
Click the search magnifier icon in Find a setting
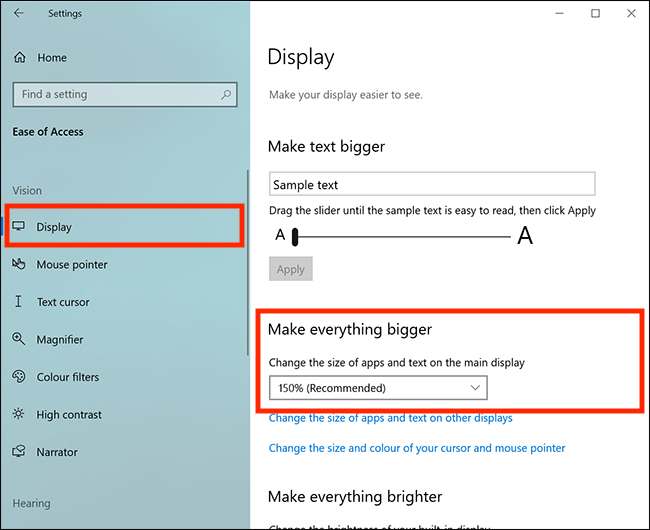[227, 94]
